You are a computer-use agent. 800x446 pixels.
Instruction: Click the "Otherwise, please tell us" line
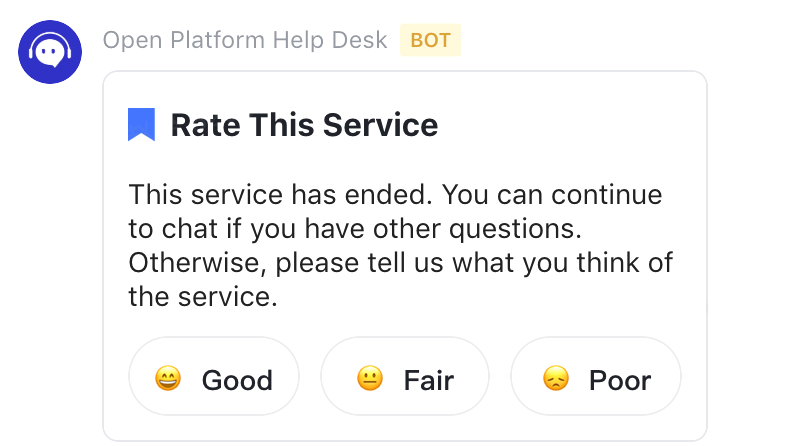click(x=400, y=263)
